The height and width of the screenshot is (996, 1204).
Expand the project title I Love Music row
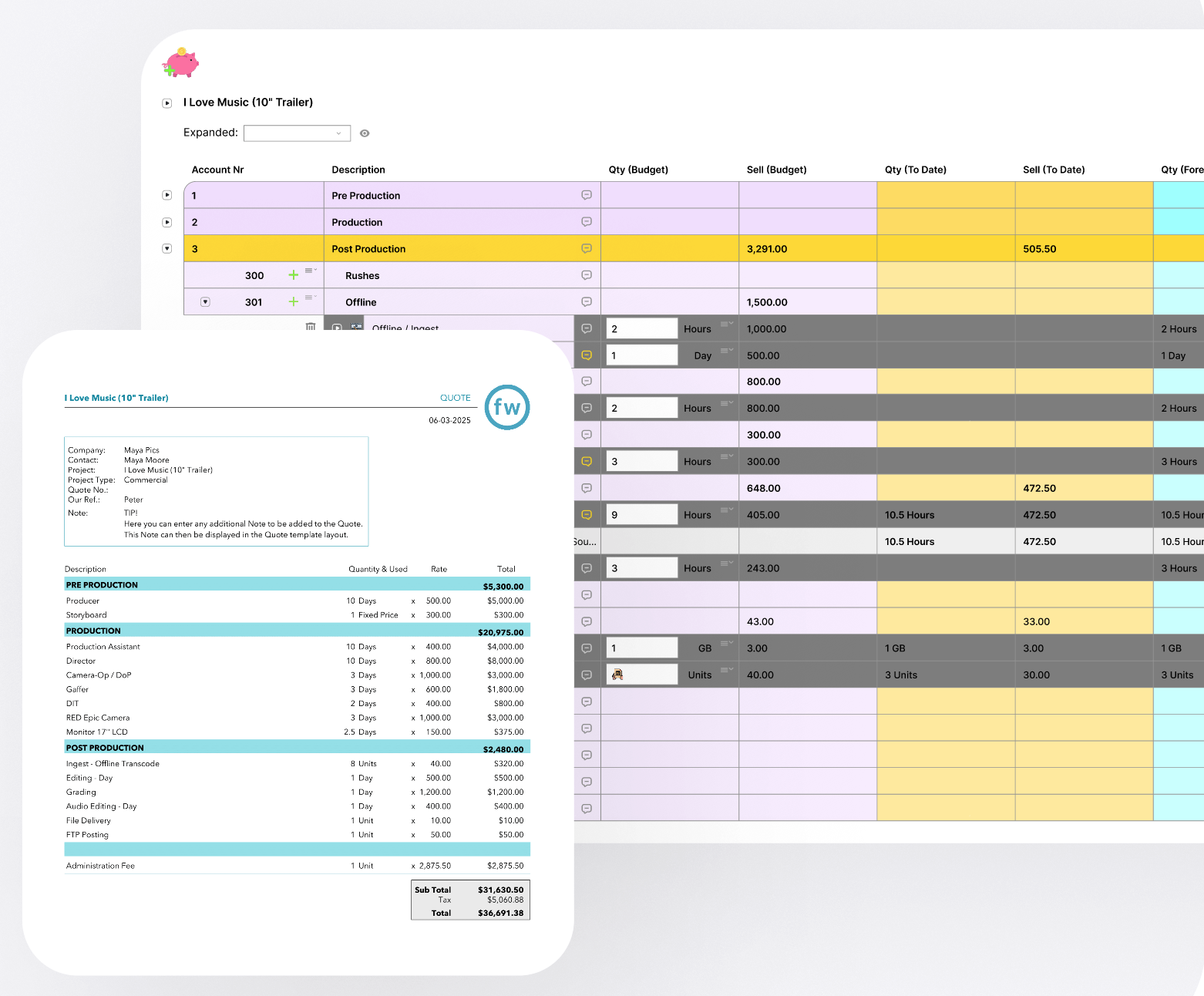(x=166, y=103)
